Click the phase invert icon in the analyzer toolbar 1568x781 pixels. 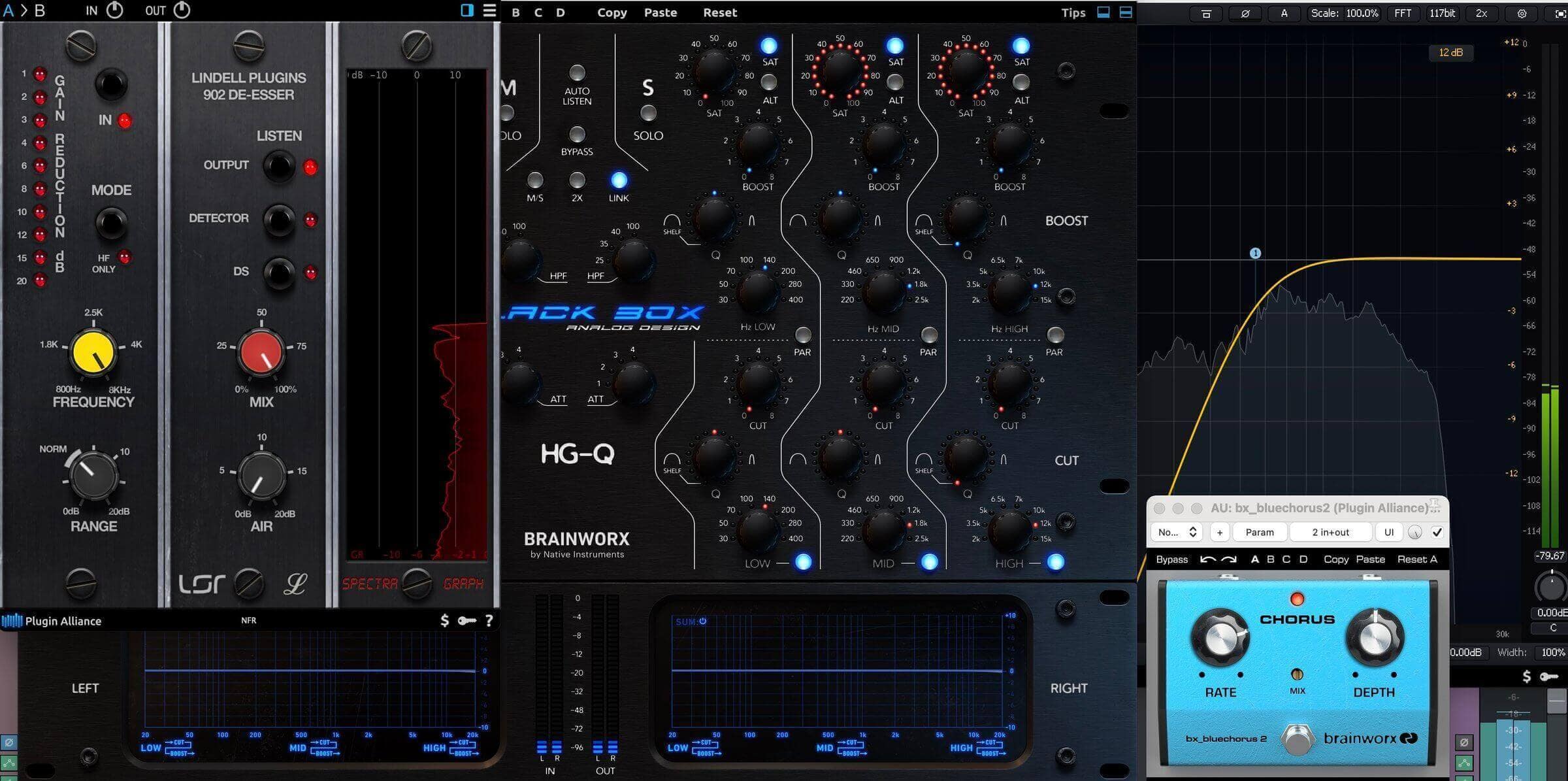point(1245,13)
